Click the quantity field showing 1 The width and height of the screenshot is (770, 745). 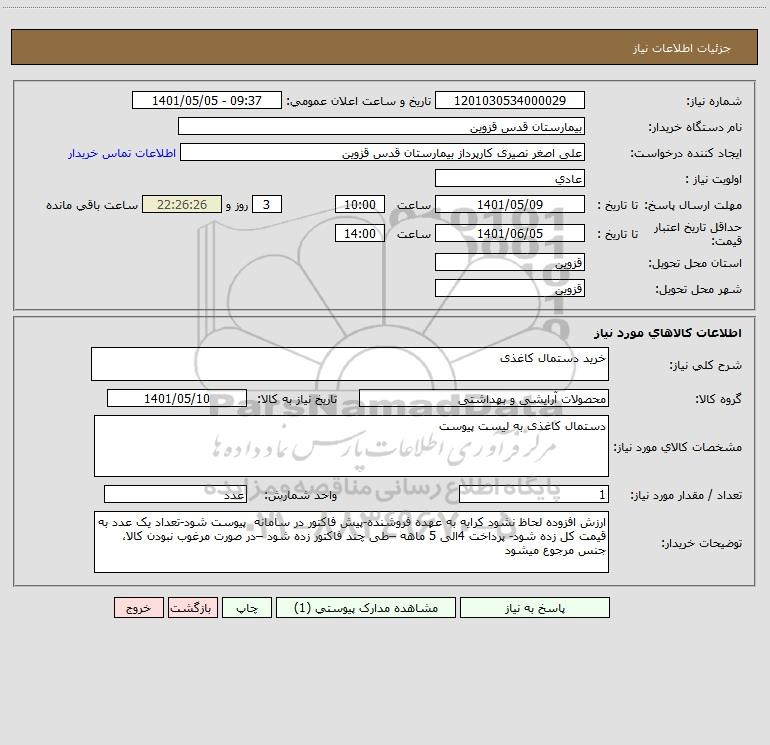(x=534, y=494)
